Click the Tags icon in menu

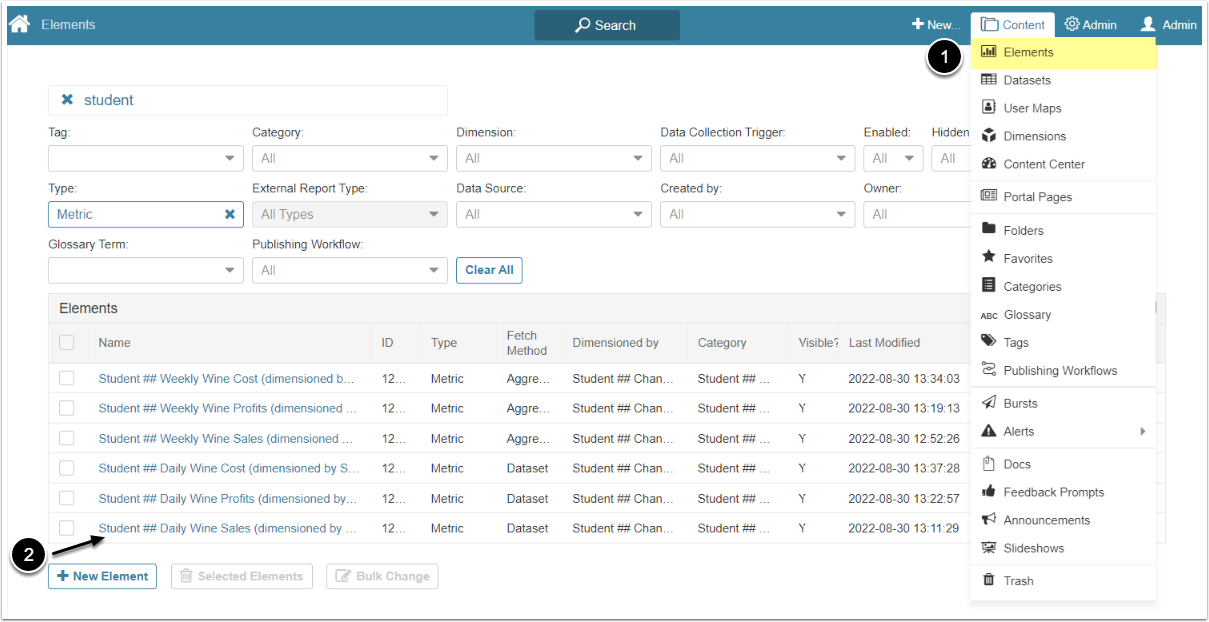click(x=989, y=342)
